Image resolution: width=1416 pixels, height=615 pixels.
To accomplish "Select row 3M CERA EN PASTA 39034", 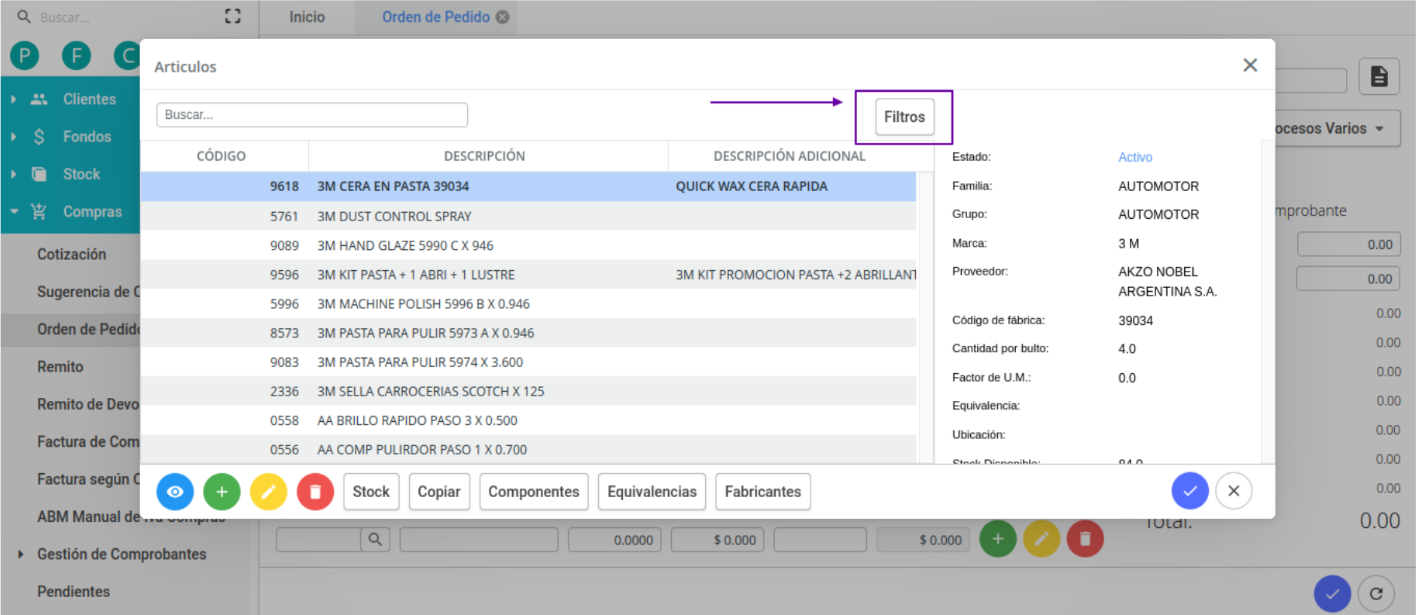I will point(528,187).
